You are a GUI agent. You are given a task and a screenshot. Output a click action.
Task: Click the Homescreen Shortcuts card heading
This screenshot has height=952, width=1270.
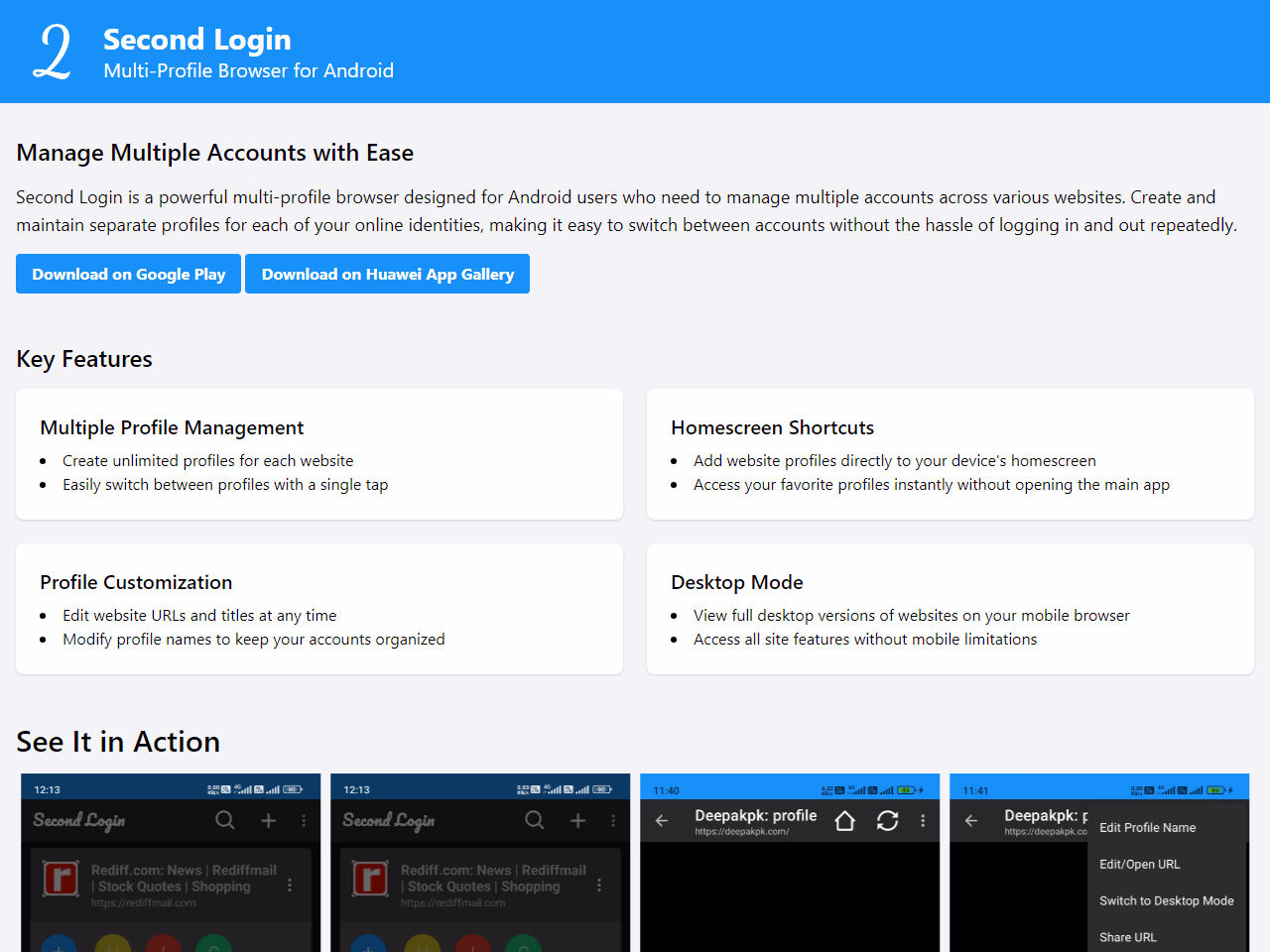[772, 427]
